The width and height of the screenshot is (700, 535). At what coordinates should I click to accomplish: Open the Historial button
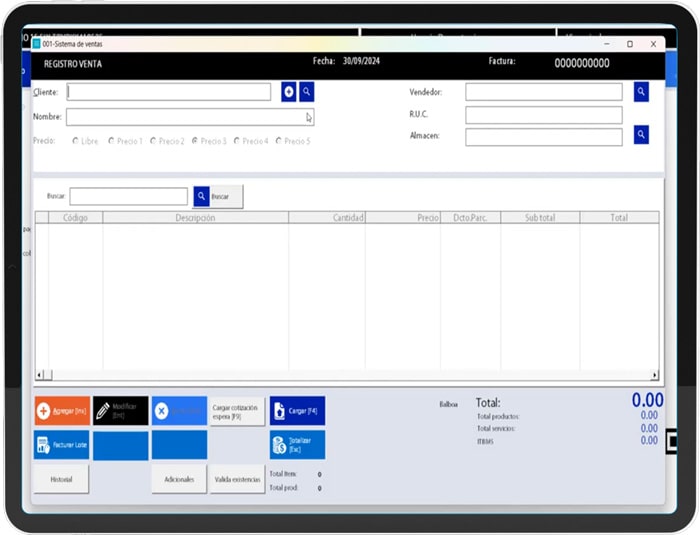(x=61, y=479)
